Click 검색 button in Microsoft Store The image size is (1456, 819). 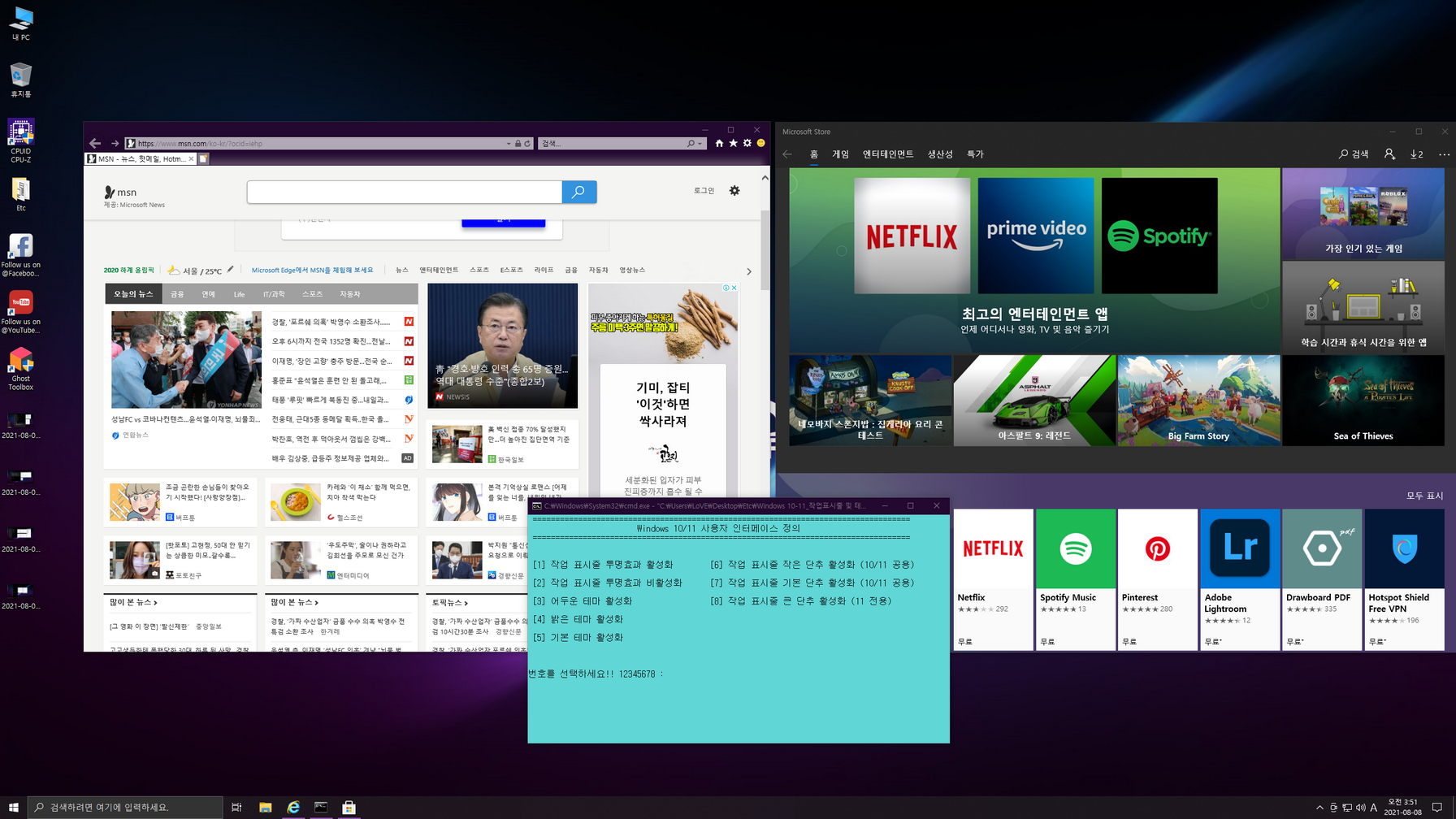(x=1354, y=154)
